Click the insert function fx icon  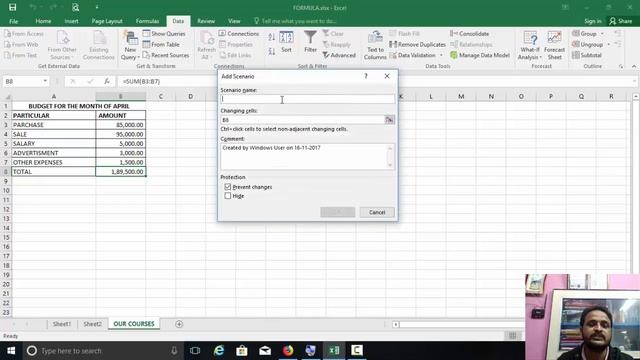tap(107, 81)
